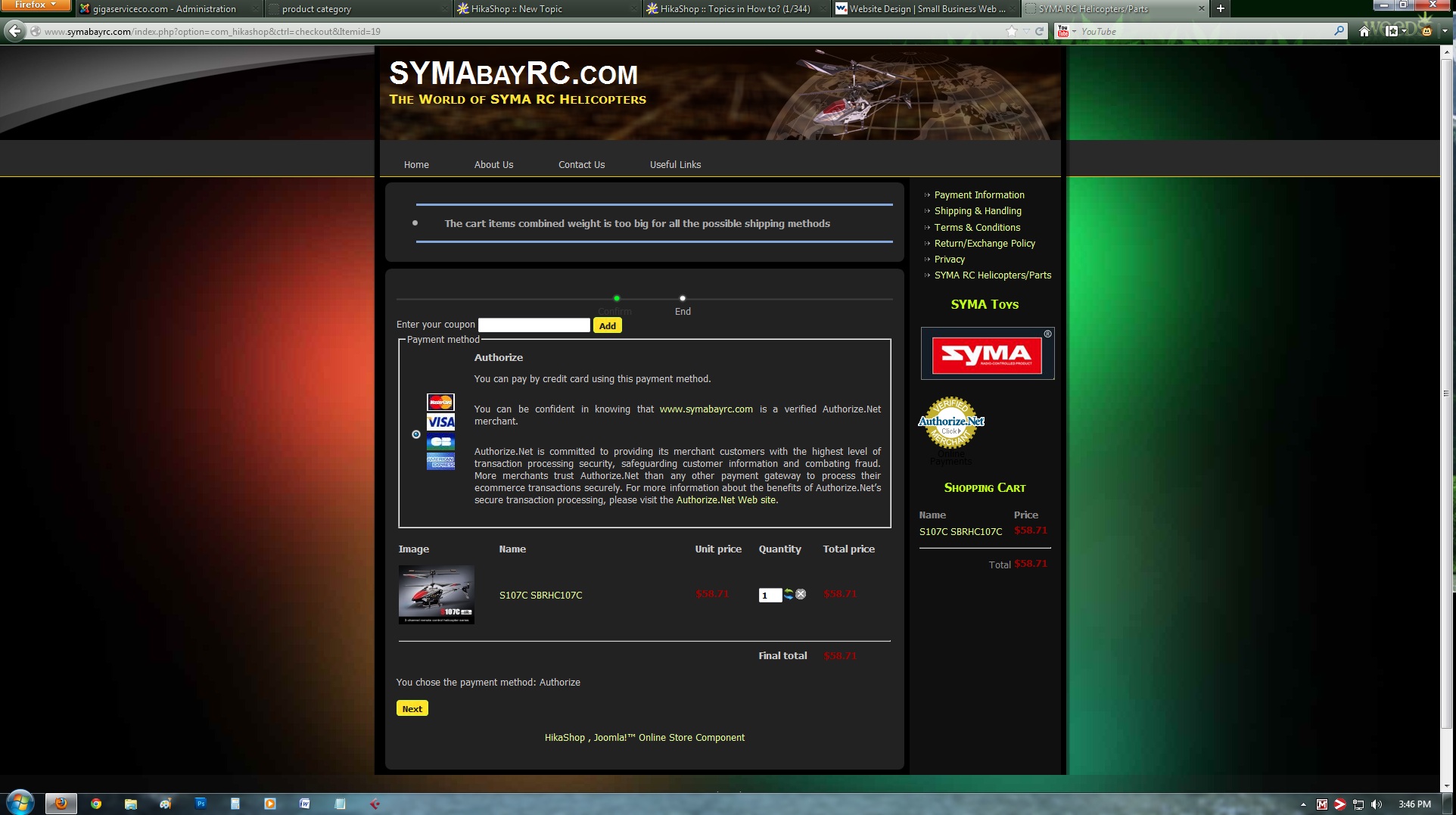Viewport: 1456px width, 815px height.
Task: Click the quantity field for S107C
Action: click(770, 595)
